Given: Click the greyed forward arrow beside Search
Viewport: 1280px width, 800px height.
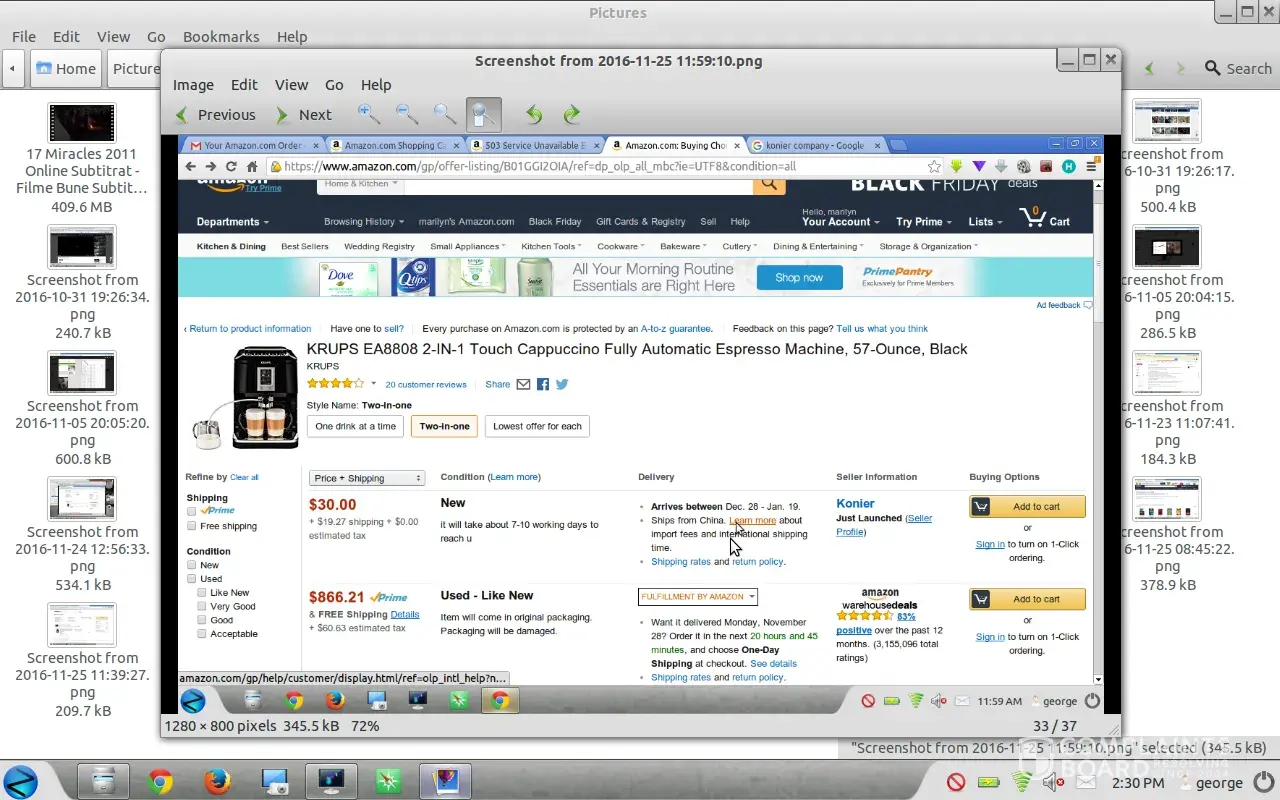Looking at the screenshot, I should click(x=1181, y=69).
